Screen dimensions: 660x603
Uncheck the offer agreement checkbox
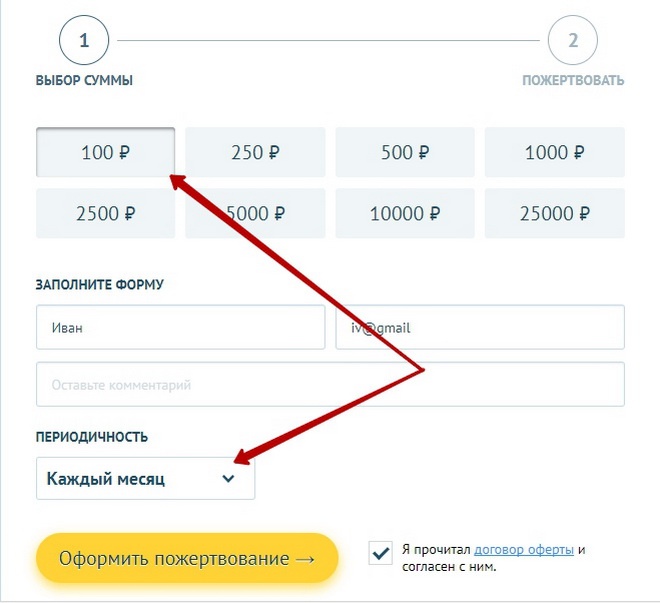[x=380, y=553]
